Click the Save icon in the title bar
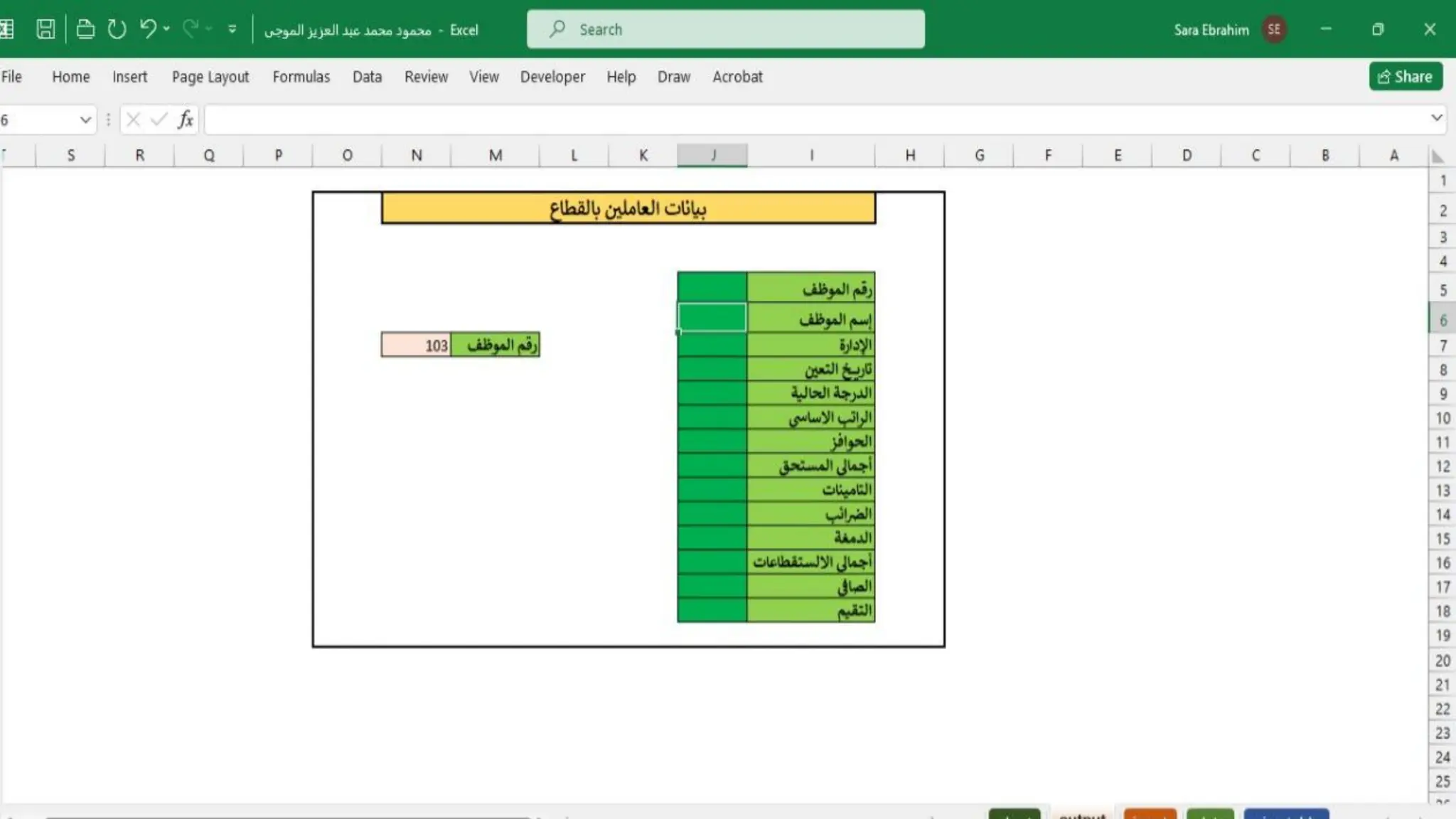The height and width of the screenshot is (819, 1456). tap(45, 29)
